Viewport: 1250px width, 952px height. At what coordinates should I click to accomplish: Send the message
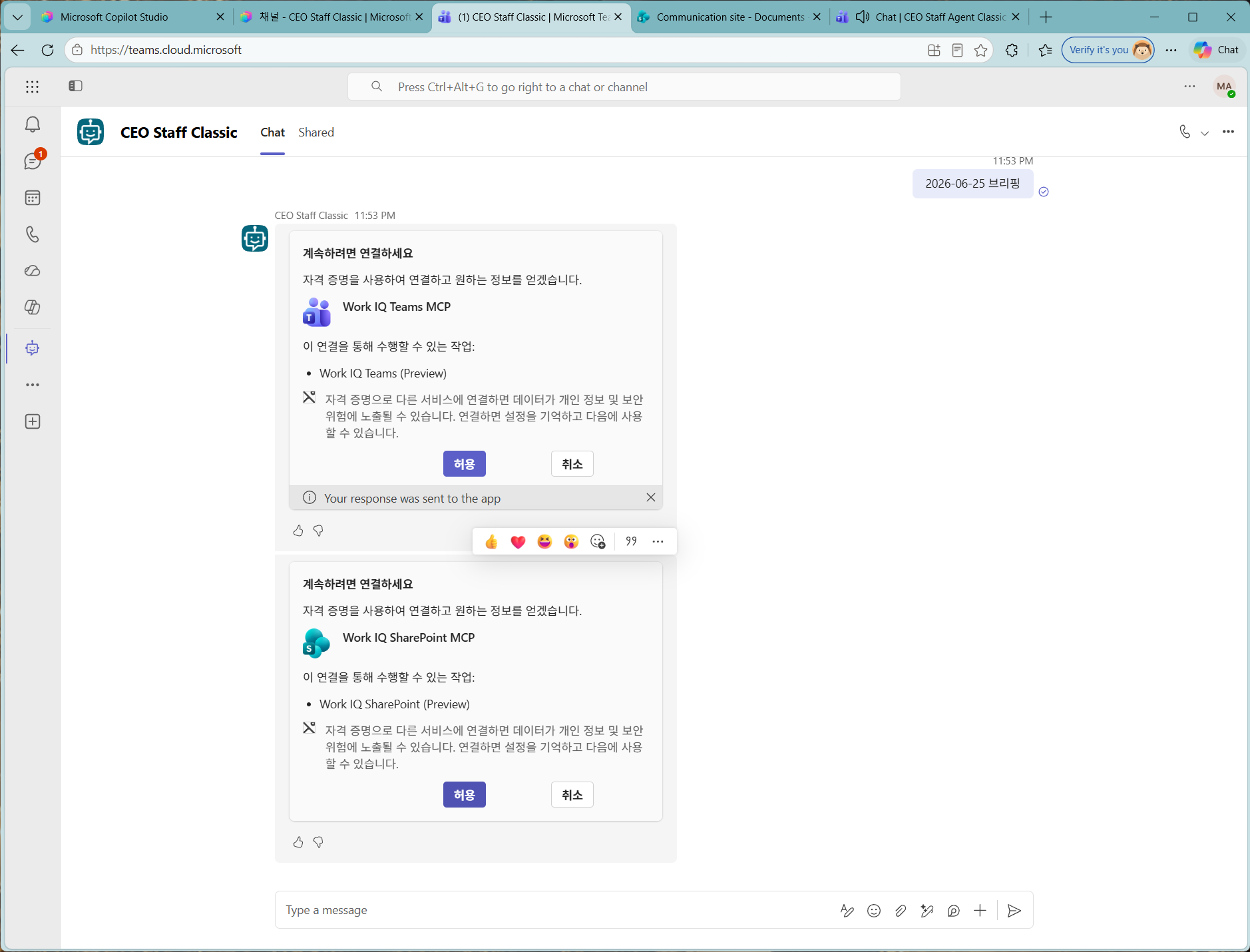(x=1014, y=911)
